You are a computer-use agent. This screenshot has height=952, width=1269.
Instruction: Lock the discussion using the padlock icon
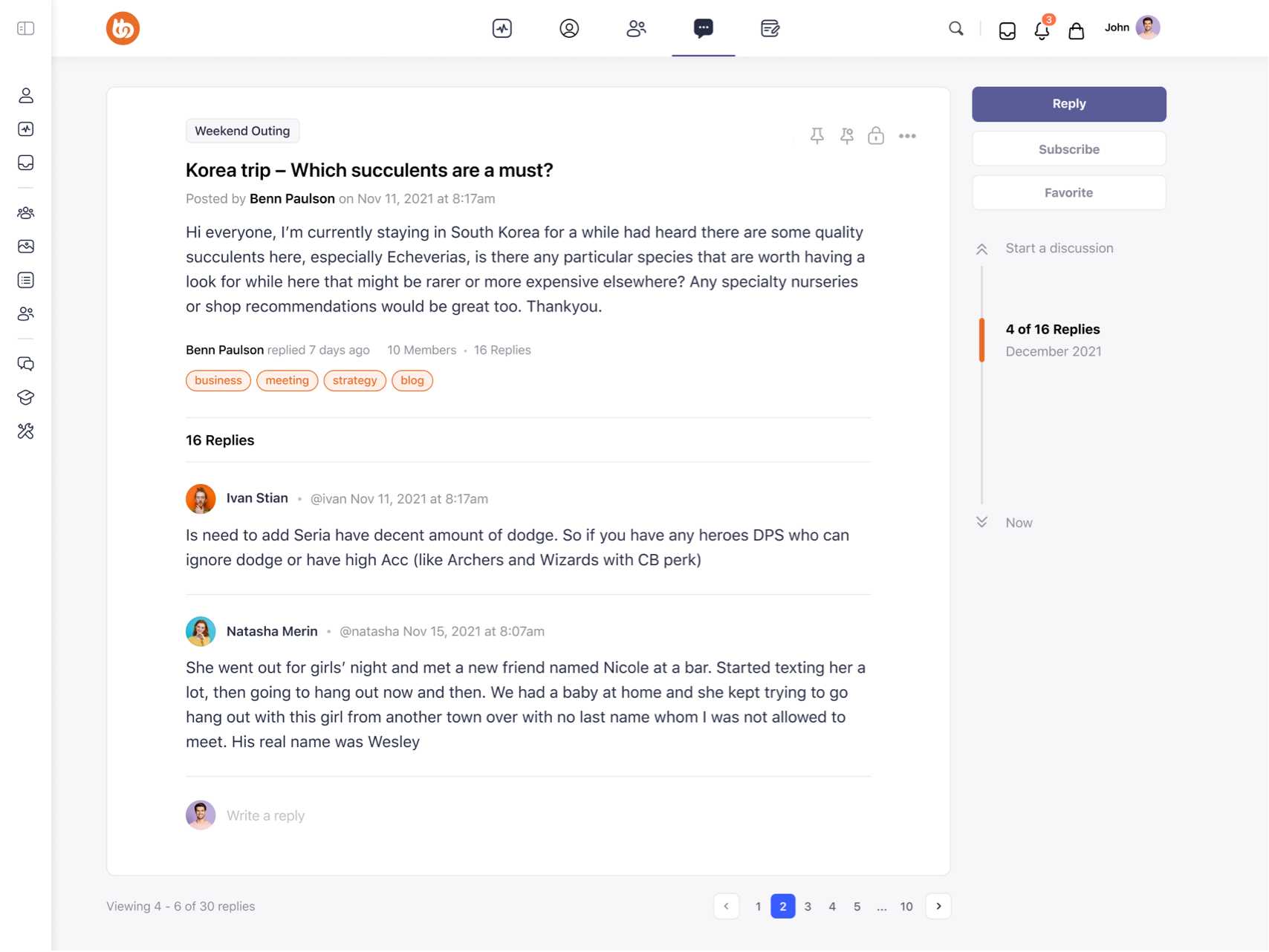(x=876, y=136)
